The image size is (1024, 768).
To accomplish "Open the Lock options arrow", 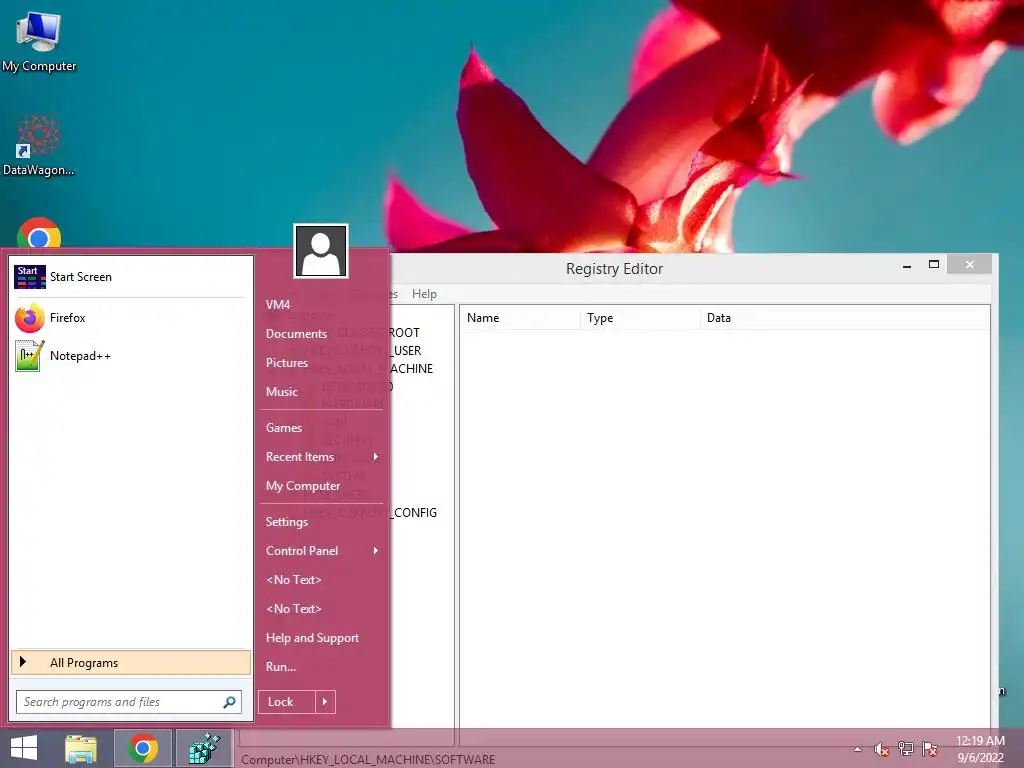I will pos(325,702).
